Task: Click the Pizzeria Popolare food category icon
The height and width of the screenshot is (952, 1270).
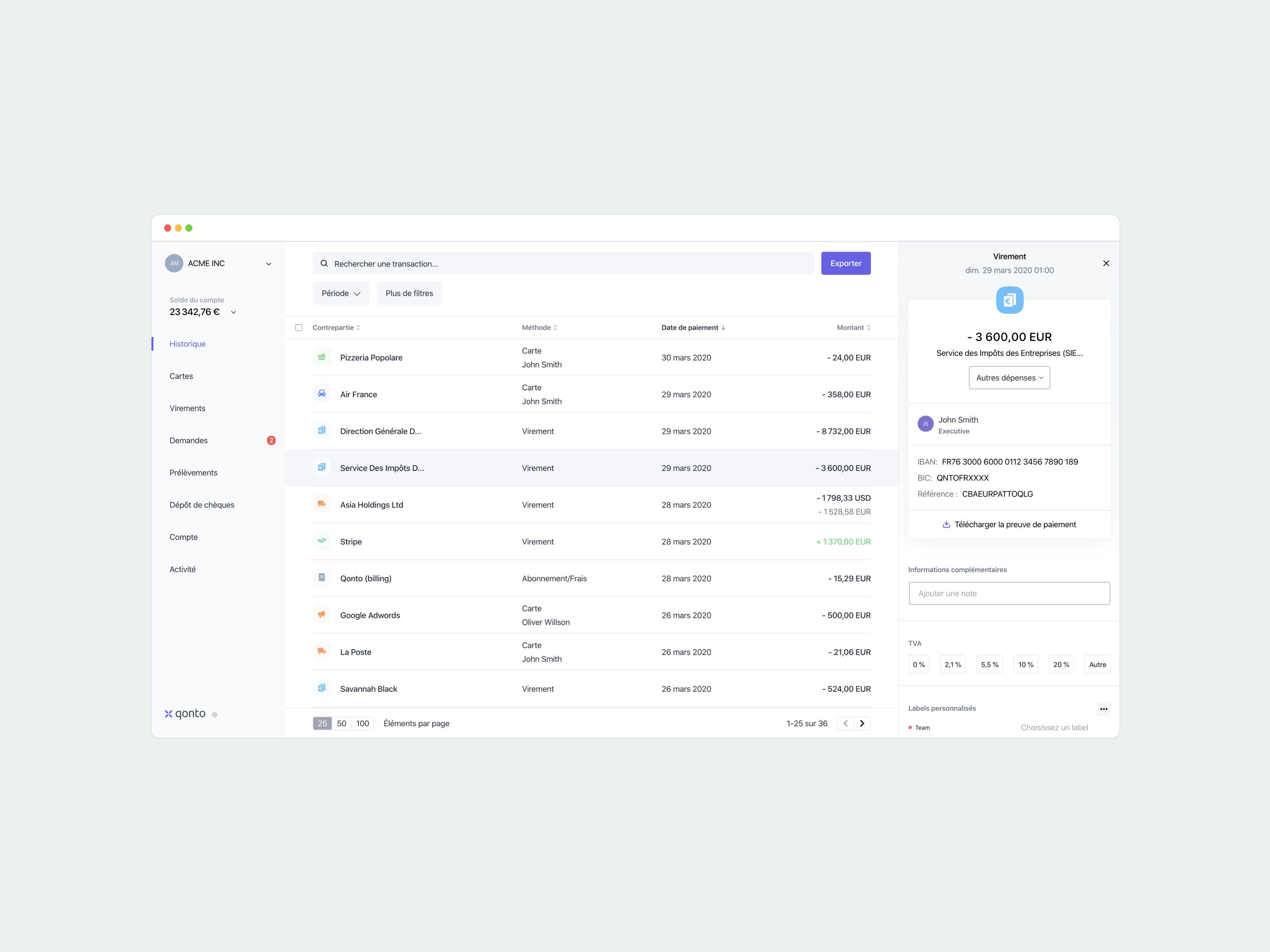Action: (x=322, y=357)
